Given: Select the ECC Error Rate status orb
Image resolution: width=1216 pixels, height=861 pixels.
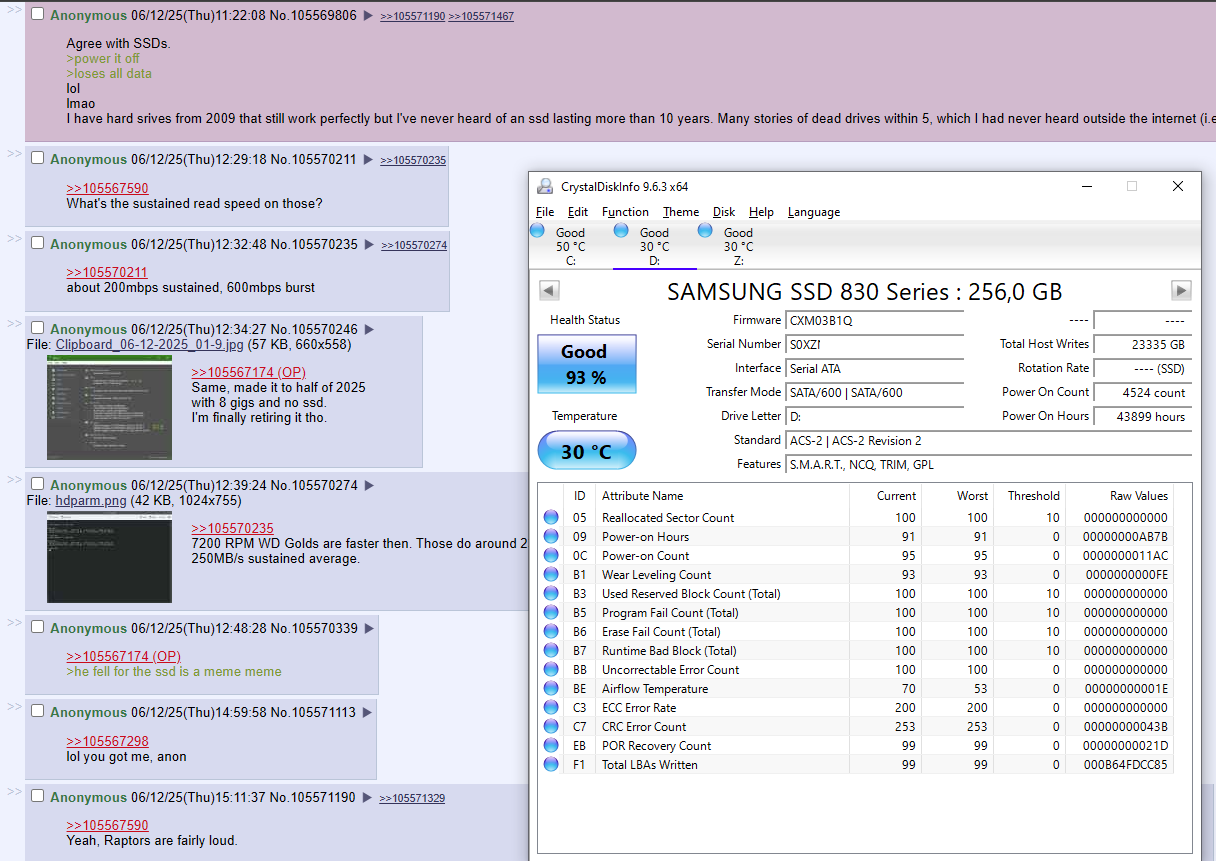Looking at the screenshot, I should point(551,708).
